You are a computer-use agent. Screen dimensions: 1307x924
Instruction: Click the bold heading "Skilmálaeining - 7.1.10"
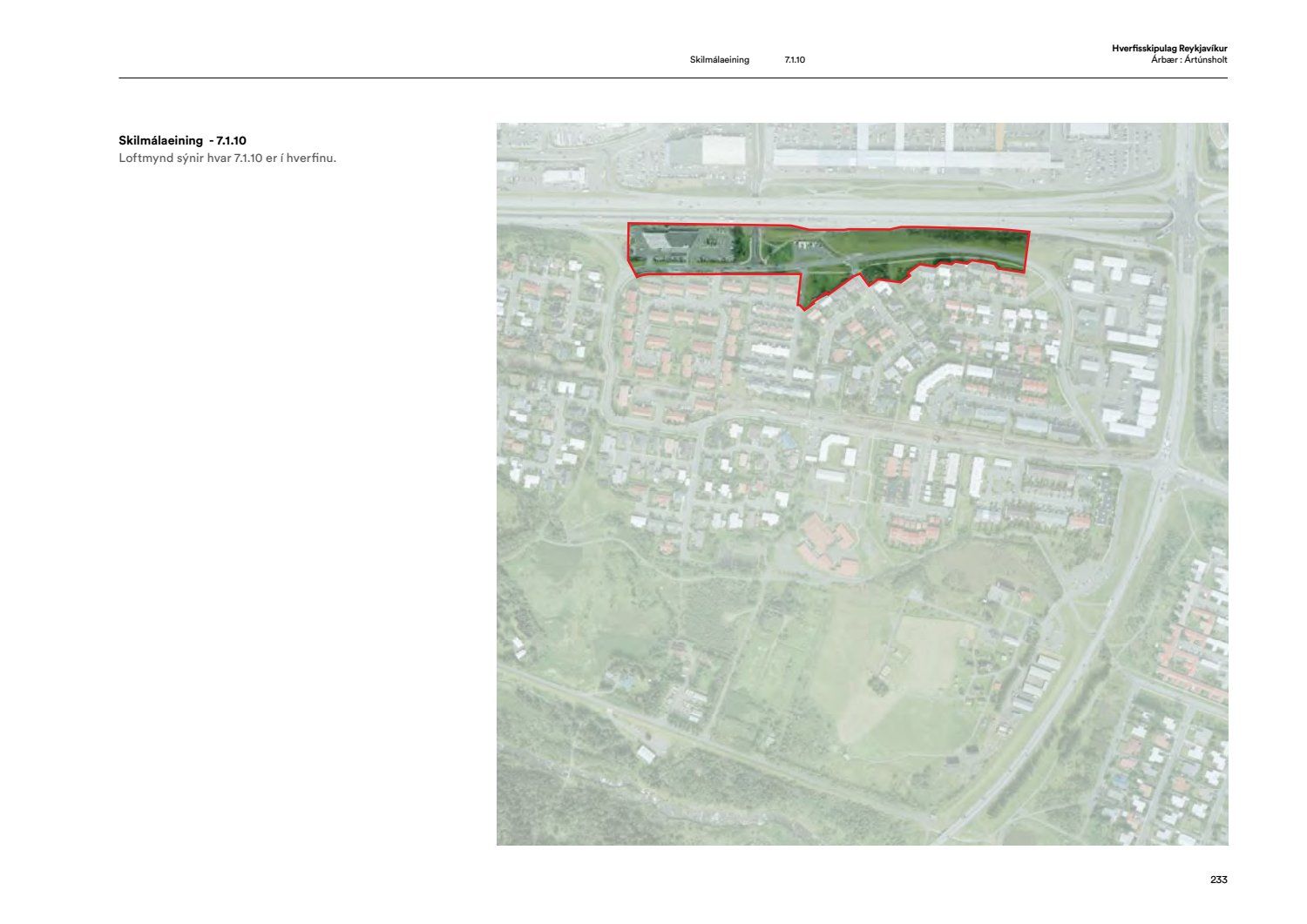coord(182,140)
